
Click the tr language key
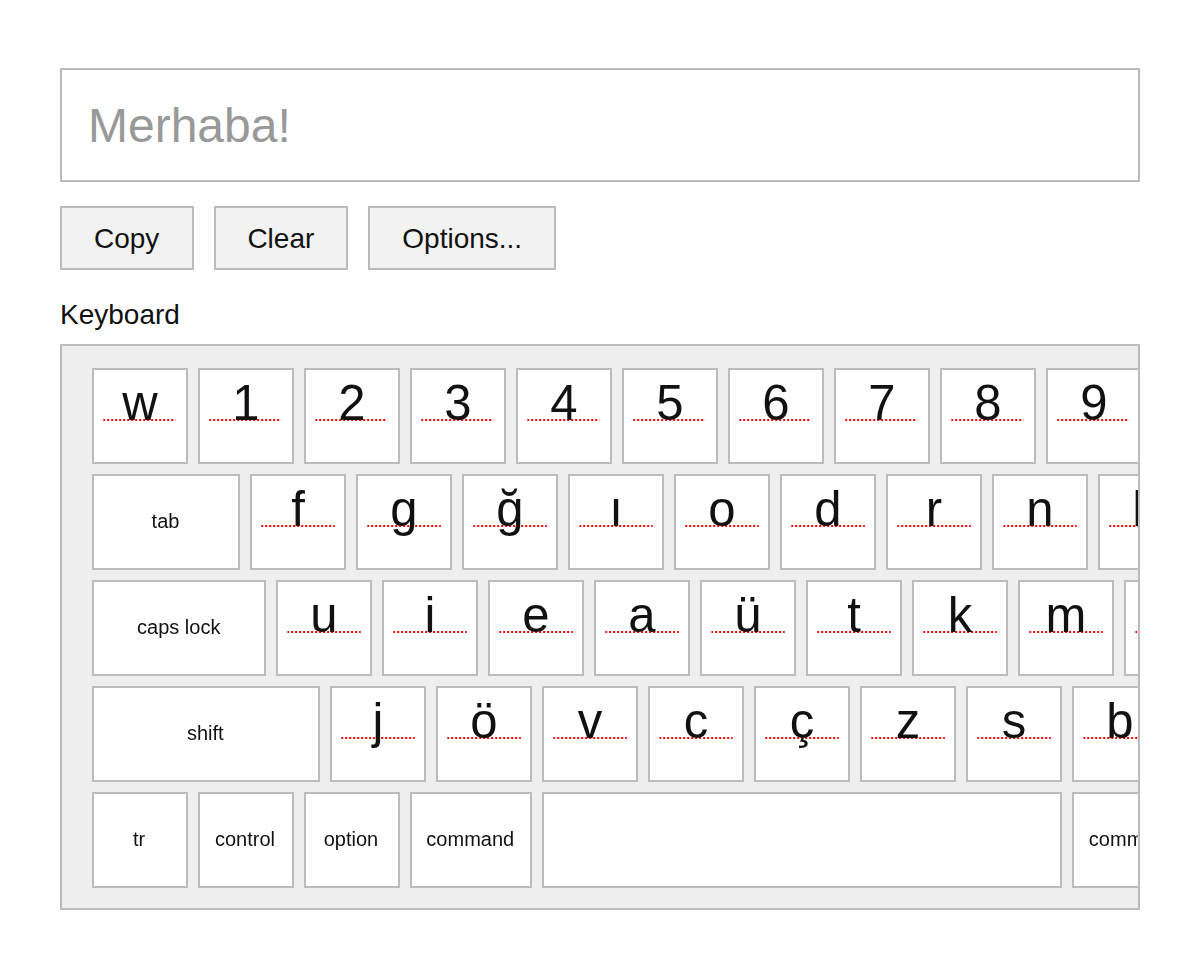(x=140, y=840)
